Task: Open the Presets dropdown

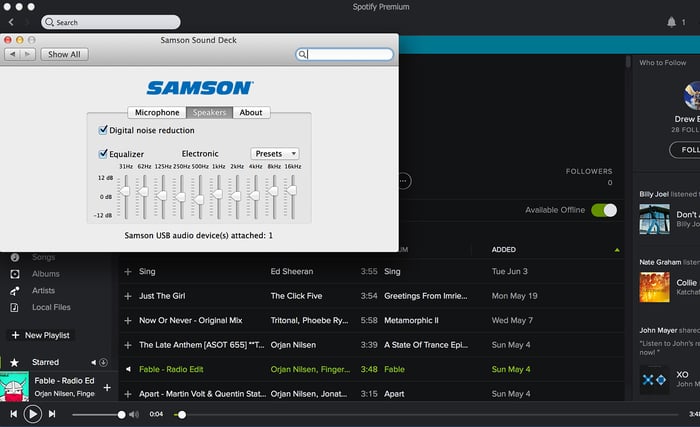Action: pos(275,154)
